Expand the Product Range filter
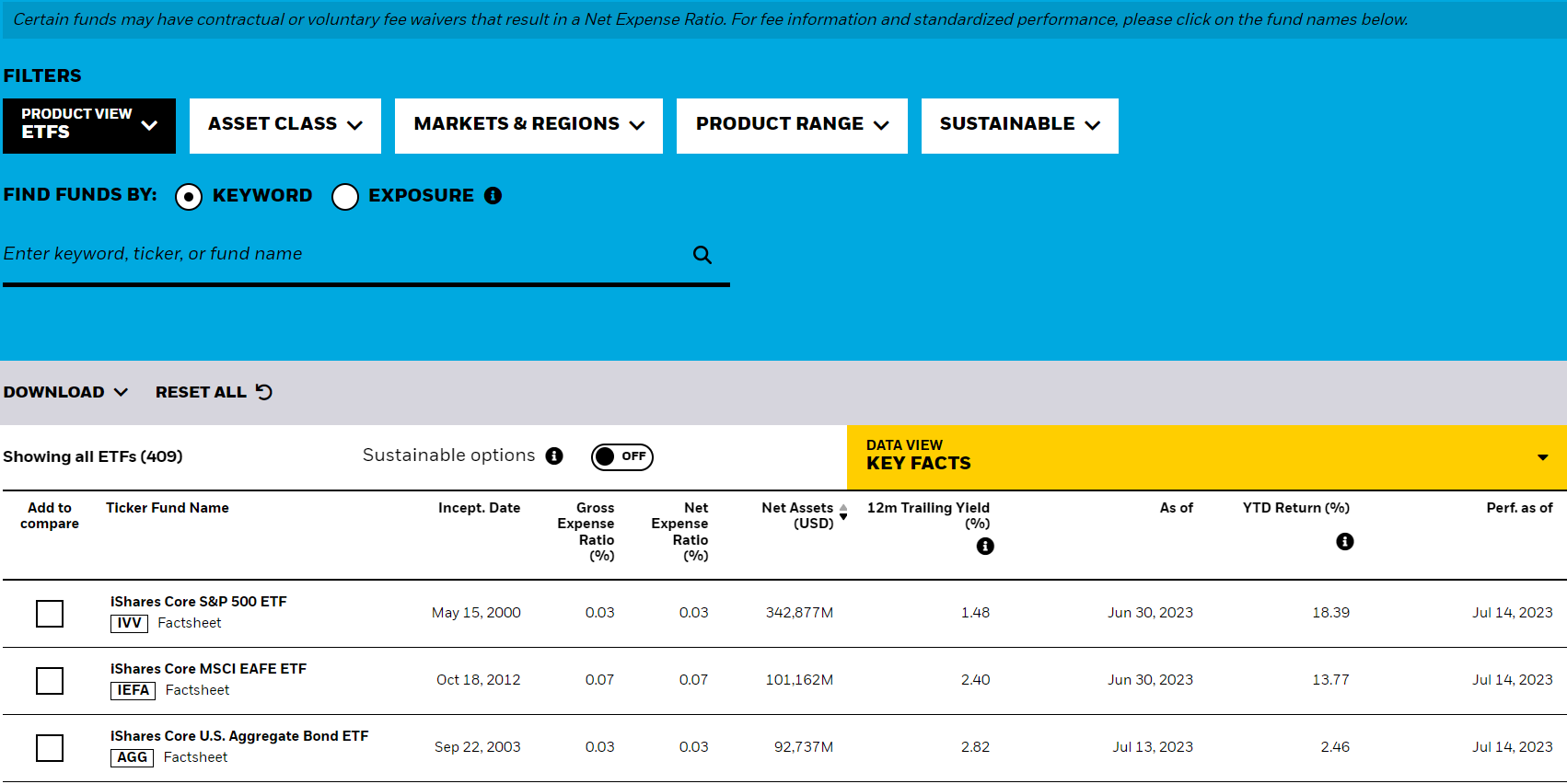1567x784 pixels. (x=792, y=125)
